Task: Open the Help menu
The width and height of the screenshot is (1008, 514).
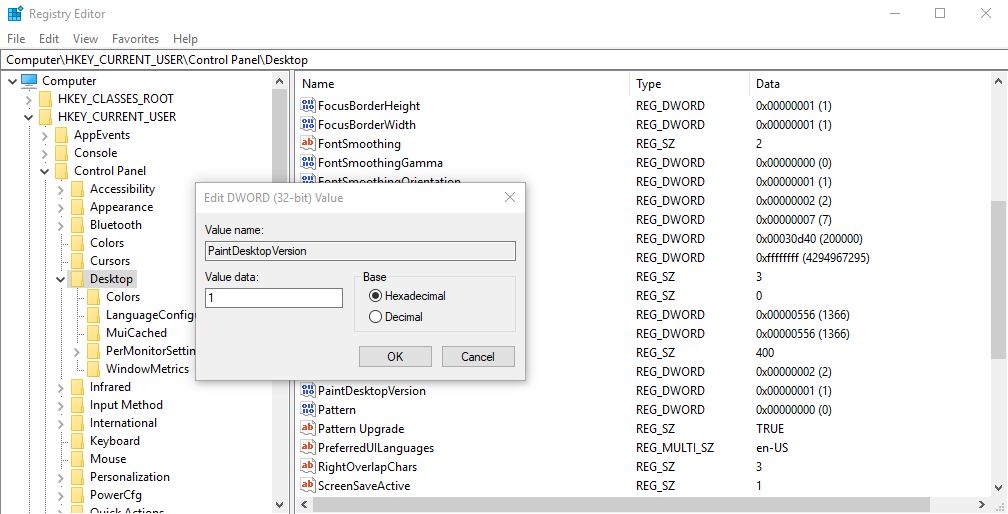Action: pos(185,39)
